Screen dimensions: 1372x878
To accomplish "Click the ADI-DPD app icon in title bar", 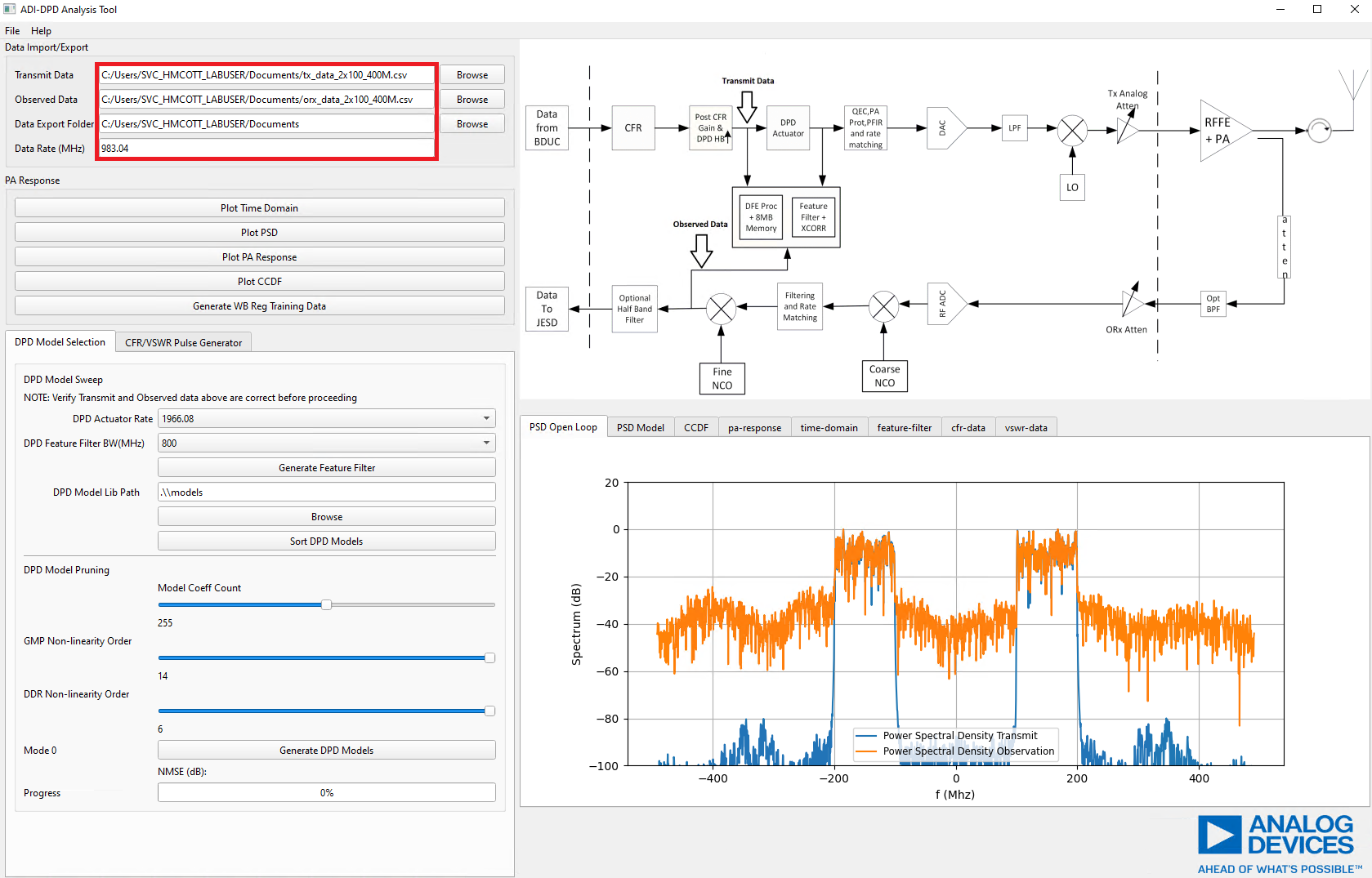I will 11,9.
